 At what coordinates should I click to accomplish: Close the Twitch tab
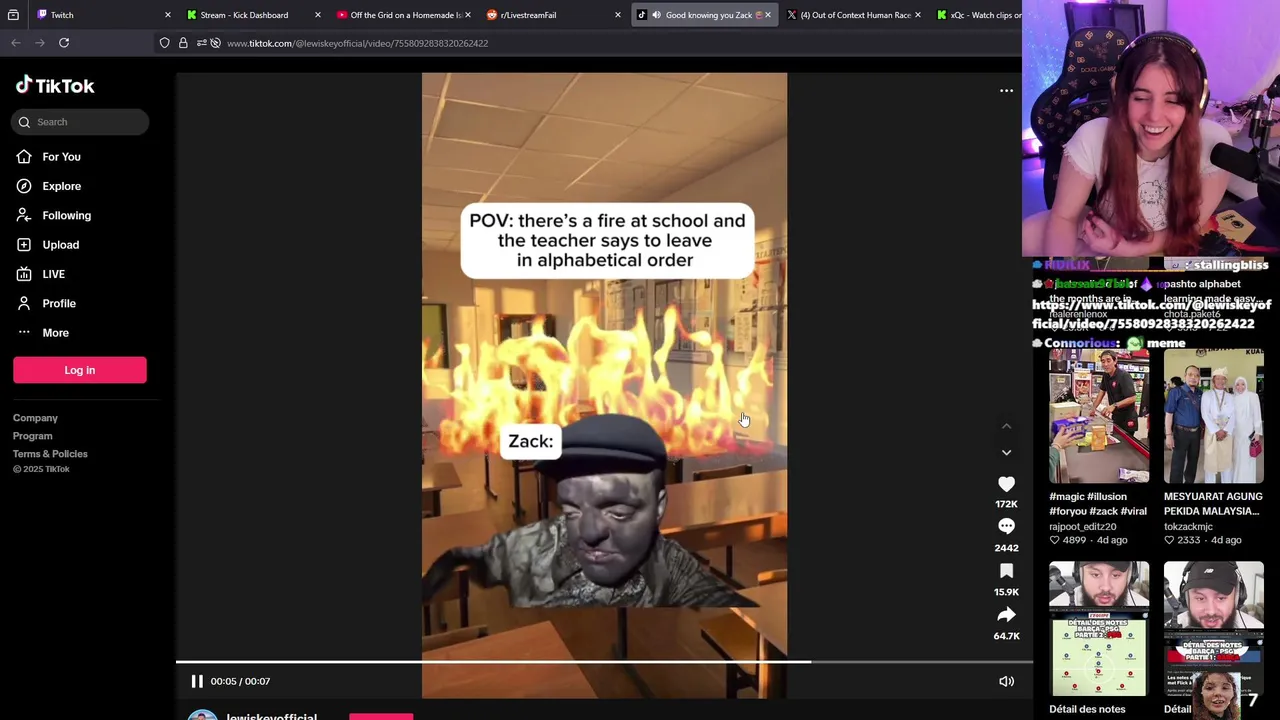[x=167, y=15]
